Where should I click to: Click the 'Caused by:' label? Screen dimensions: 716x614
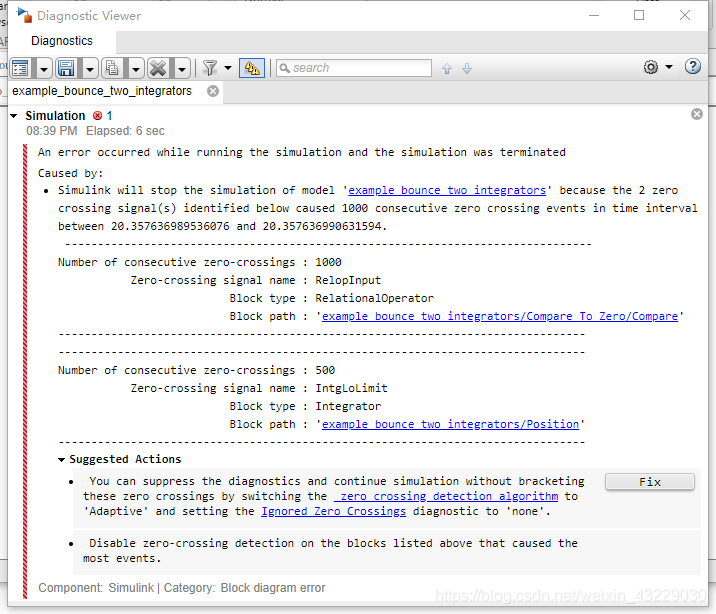tap(71, 173)
